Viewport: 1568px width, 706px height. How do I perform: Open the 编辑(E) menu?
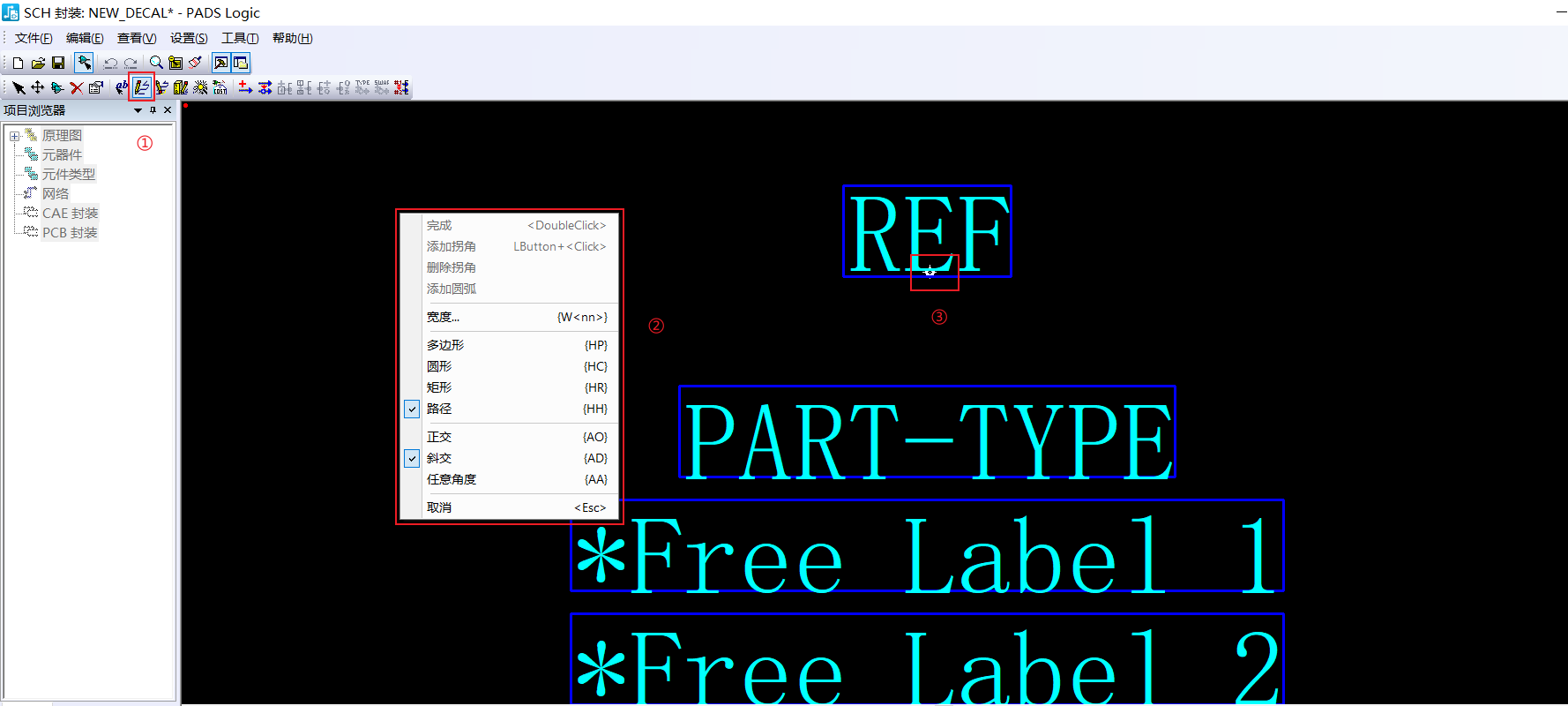pyautogui.click(x=85, y=38)
